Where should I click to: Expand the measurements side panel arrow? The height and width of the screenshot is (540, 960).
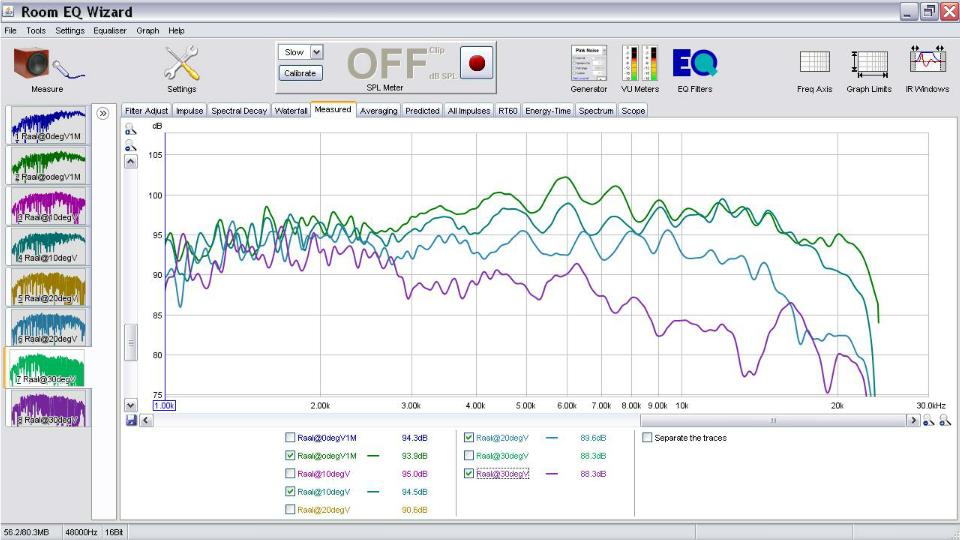tap(103, 113)
